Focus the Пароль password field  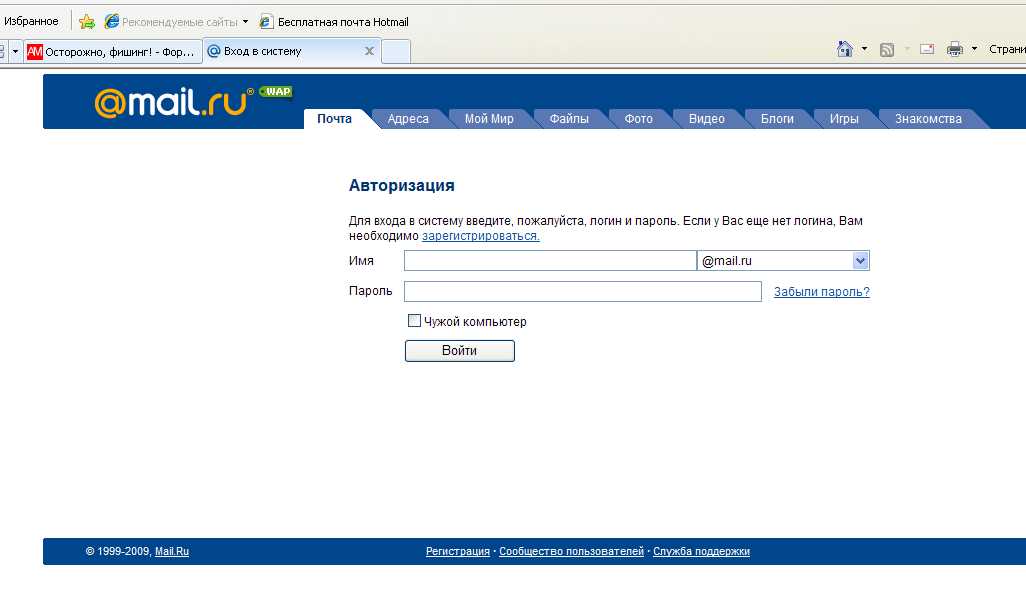tap(583, 291)
